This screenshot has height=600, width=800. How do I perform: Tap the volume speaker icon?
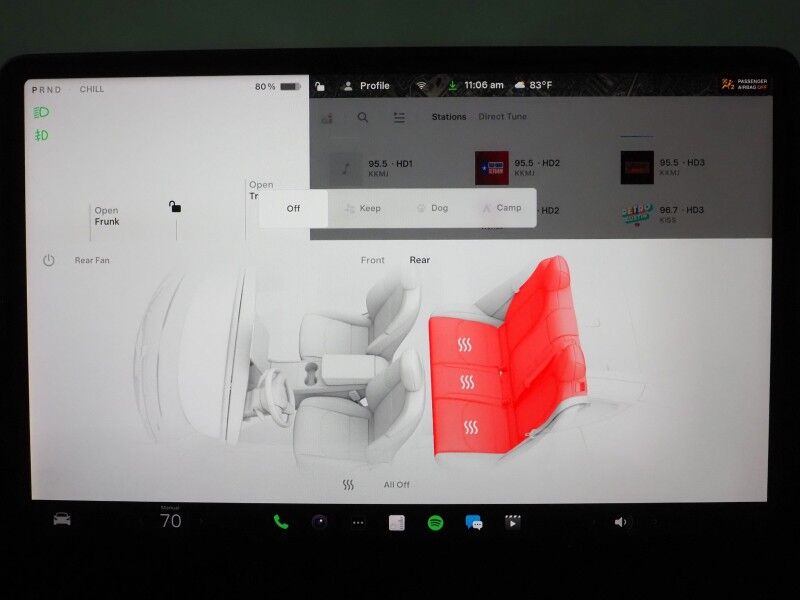(621, 522)
